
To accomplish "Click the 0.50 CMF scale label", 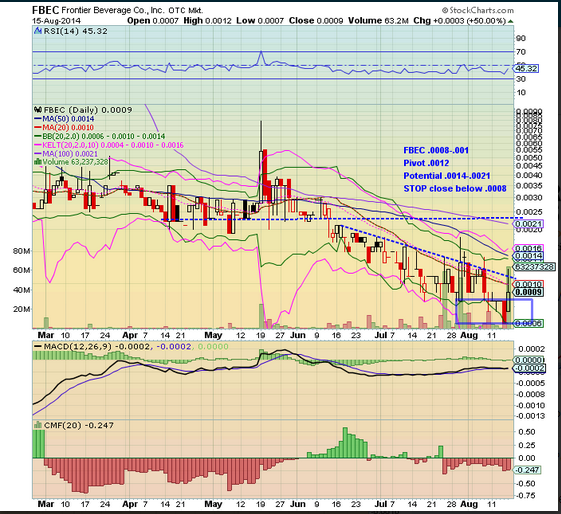I will pos(527,432).
